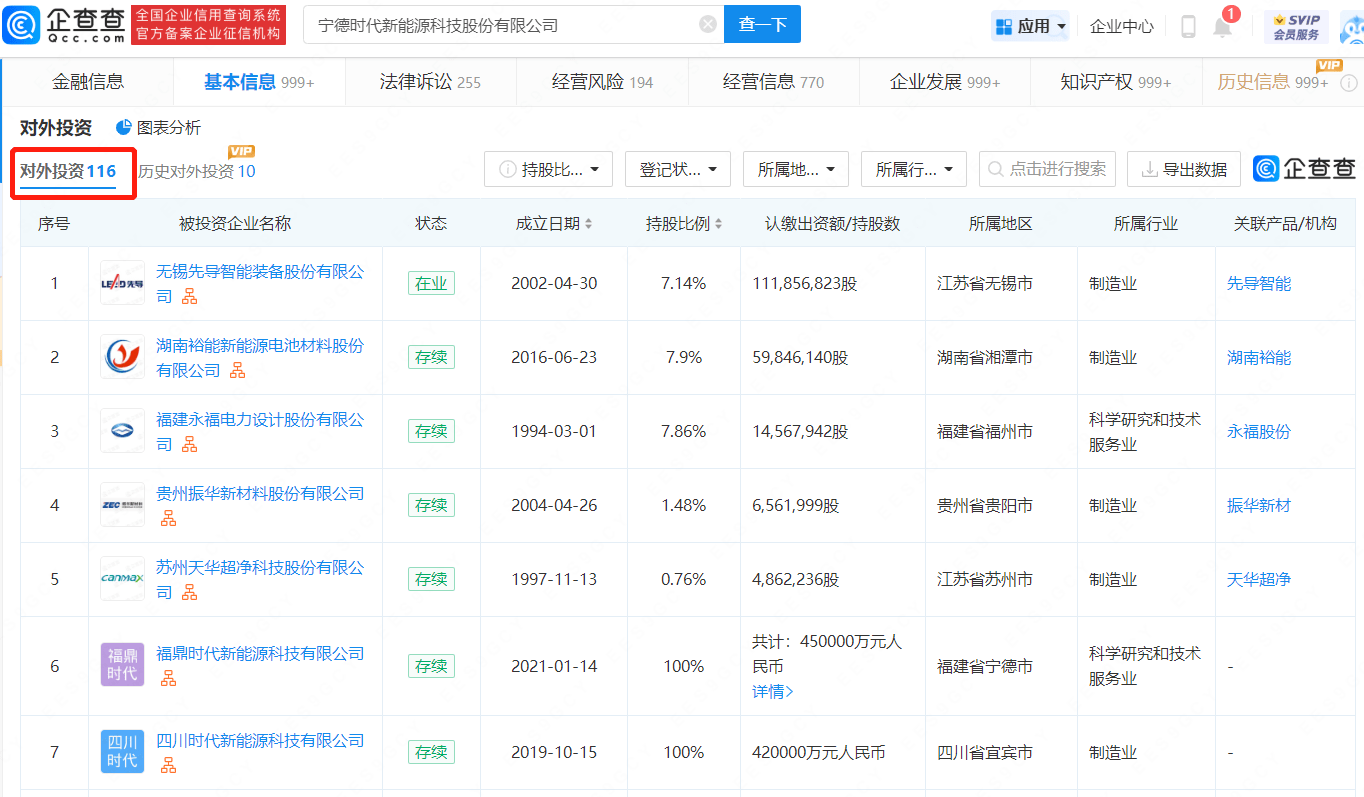View equity structure icon for 福鼎时代新能源

click(x=168, y=678)
